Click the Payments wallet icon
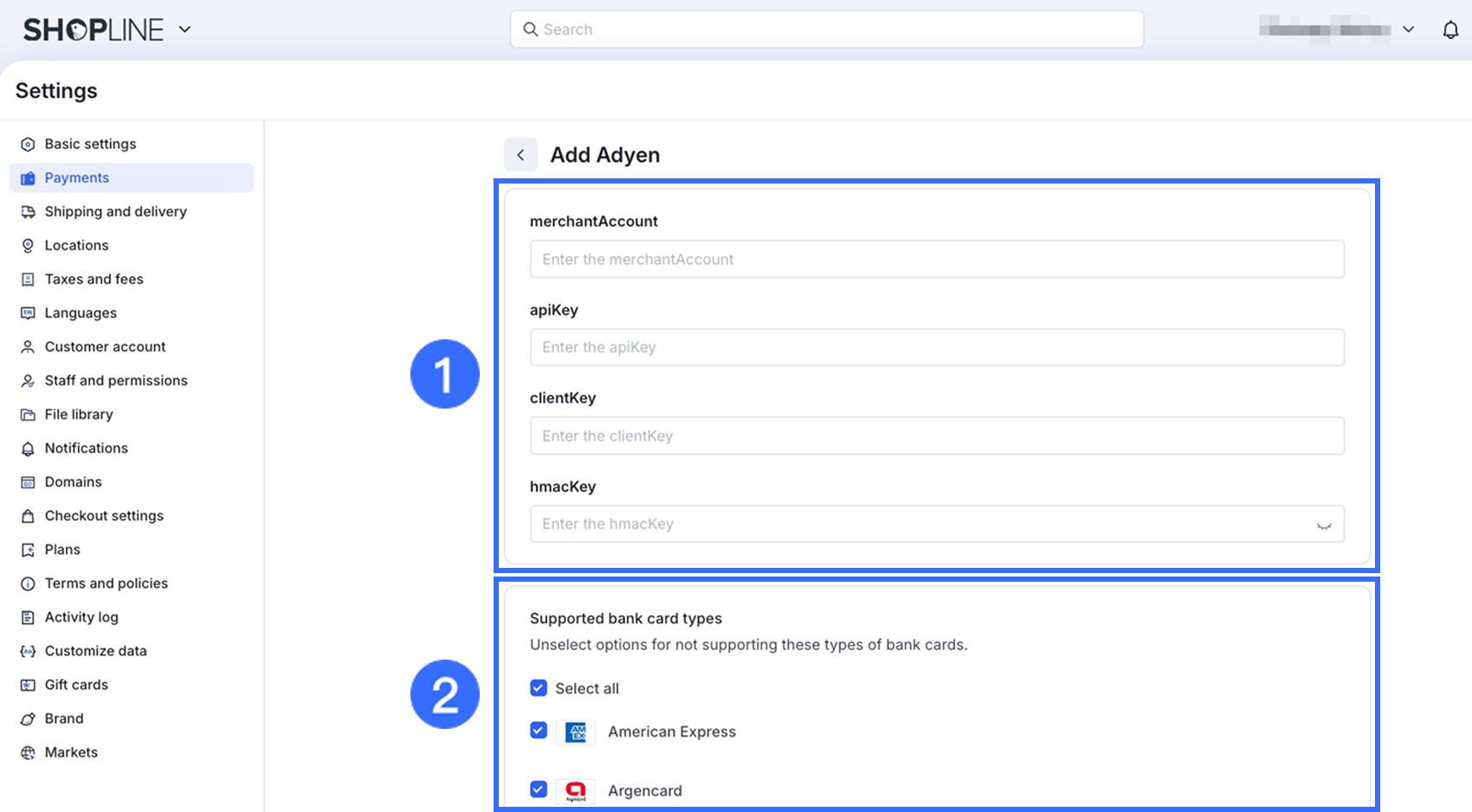 pos(28,178)
